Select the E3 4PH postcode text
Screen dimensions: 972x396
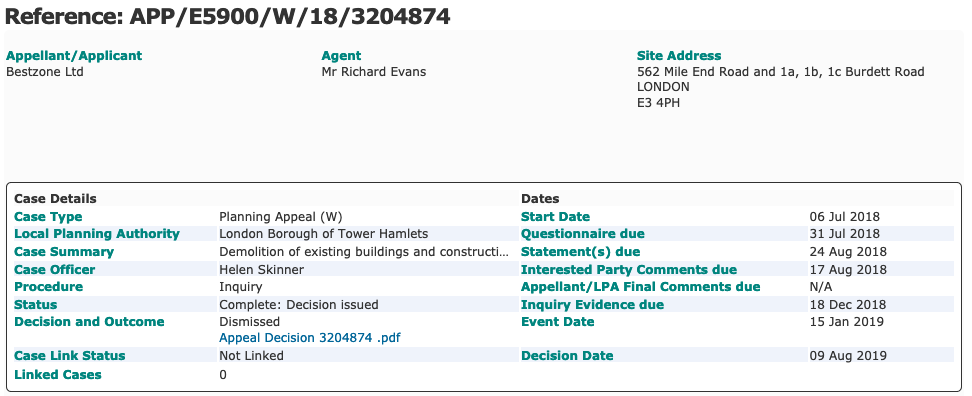pos(658,103)
